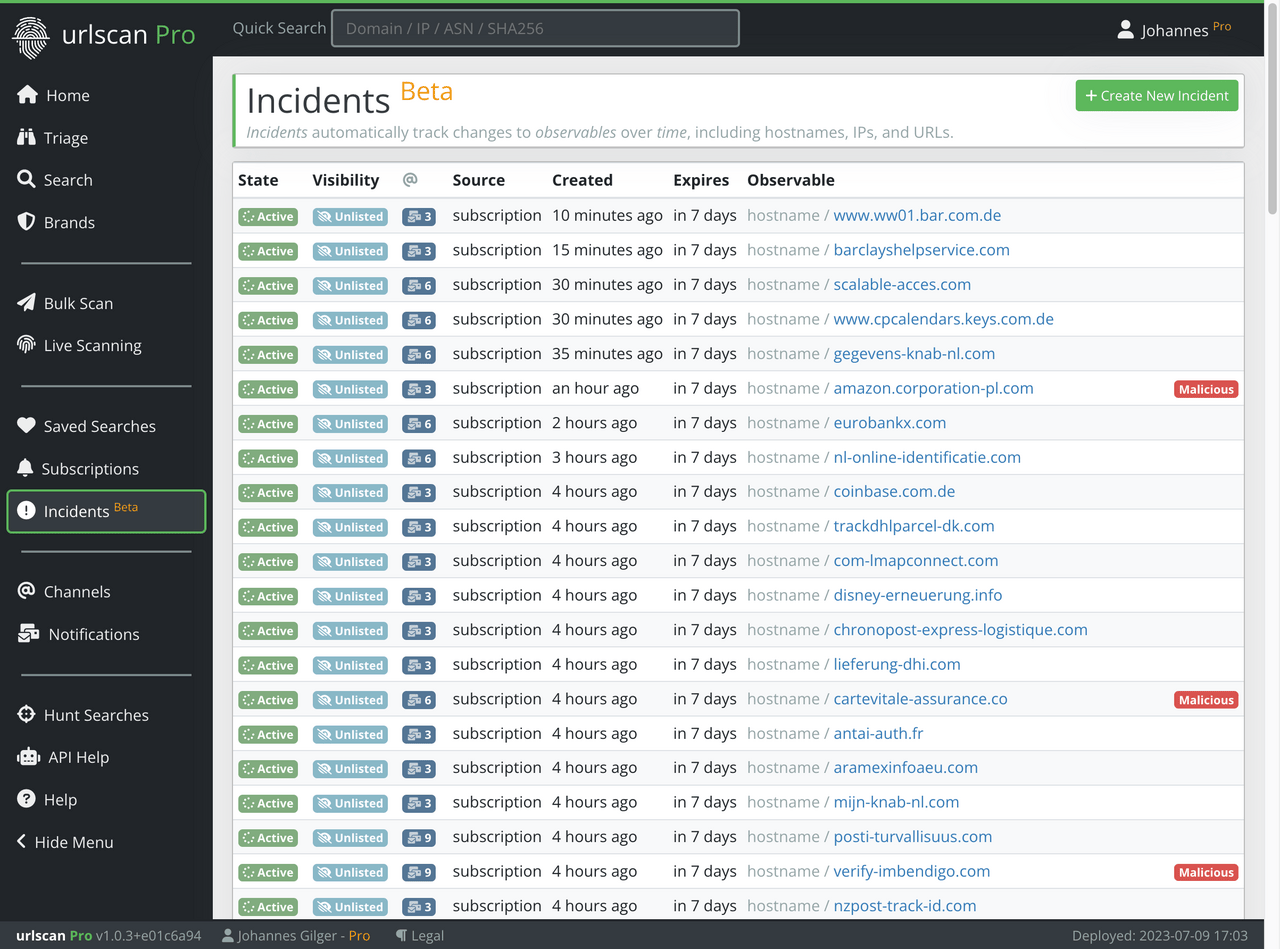Click the urlscan fingerprint logo

pos(33,35)
